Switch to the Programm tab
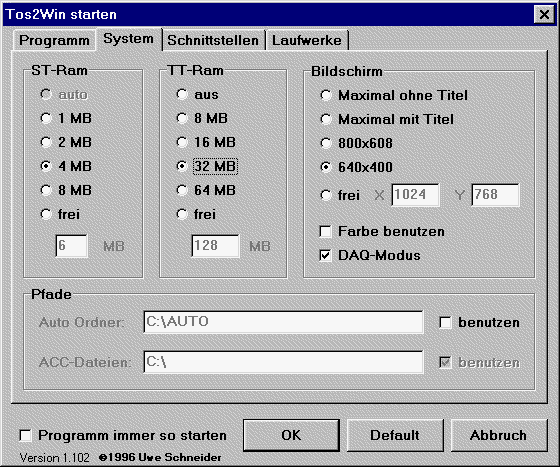 54,40
